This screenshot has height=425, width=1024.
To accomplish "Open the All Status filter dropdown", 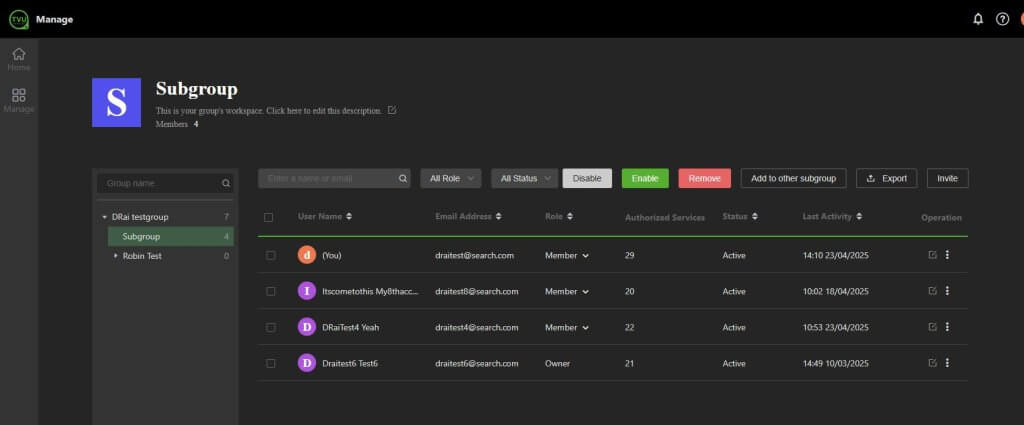I will coord(524,178).
